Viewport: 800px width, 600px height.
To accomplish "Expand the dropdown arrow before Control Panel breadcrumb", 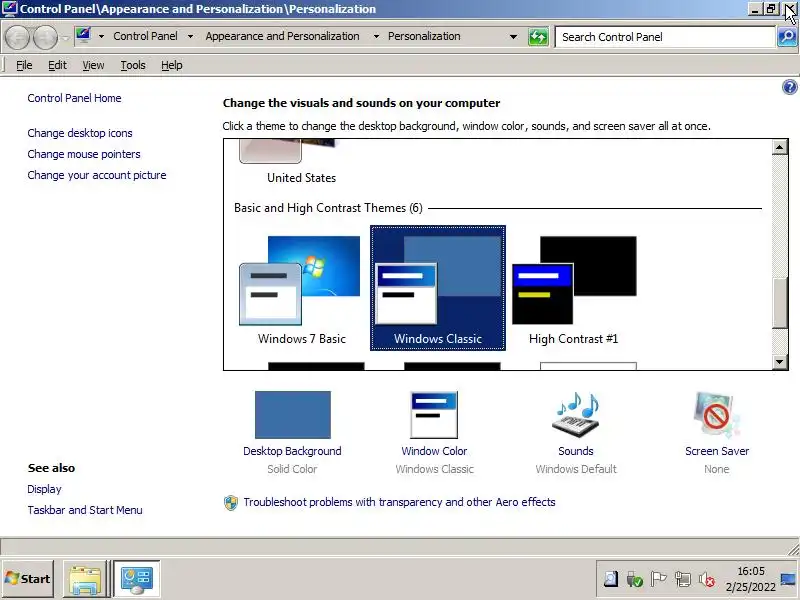I will (101, 37).
